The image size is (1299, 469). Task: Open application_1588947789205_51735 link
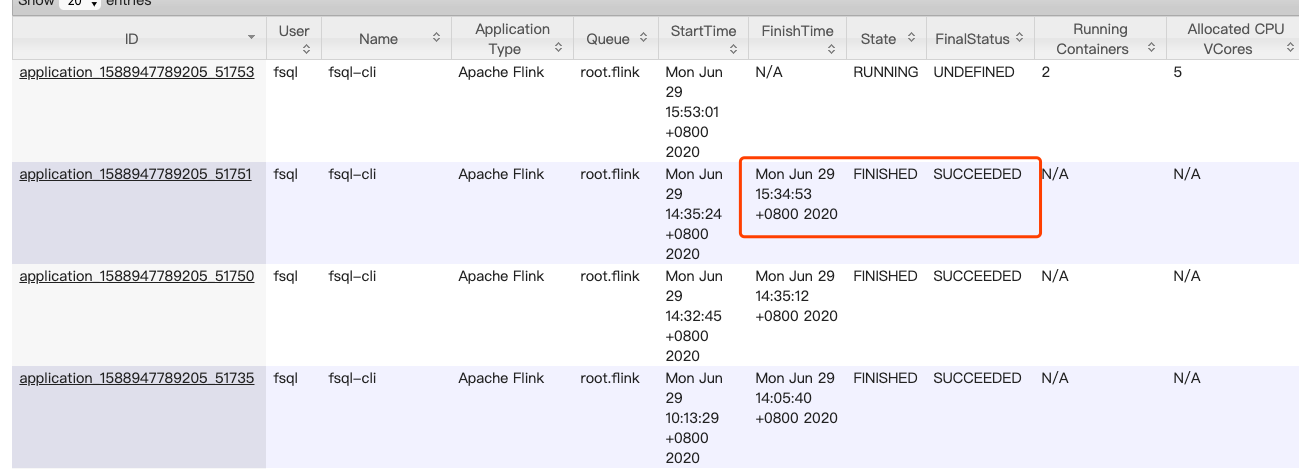tap(137, 378)
